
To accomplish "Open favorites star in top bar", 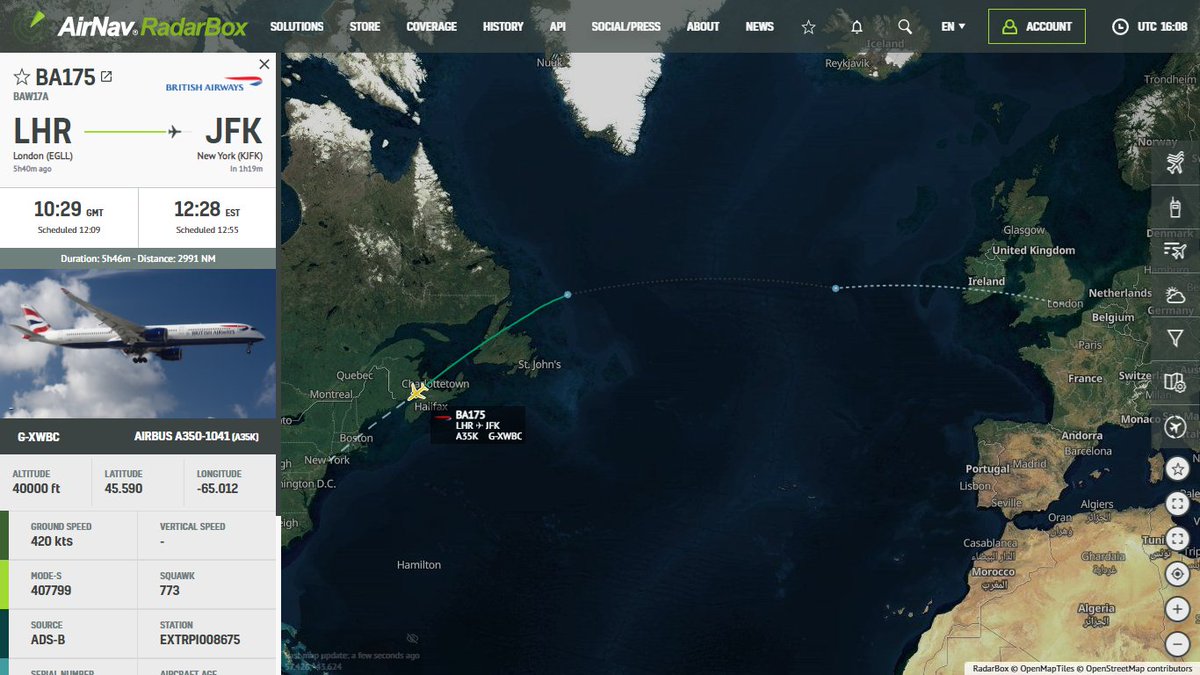I will coord(808,27).
